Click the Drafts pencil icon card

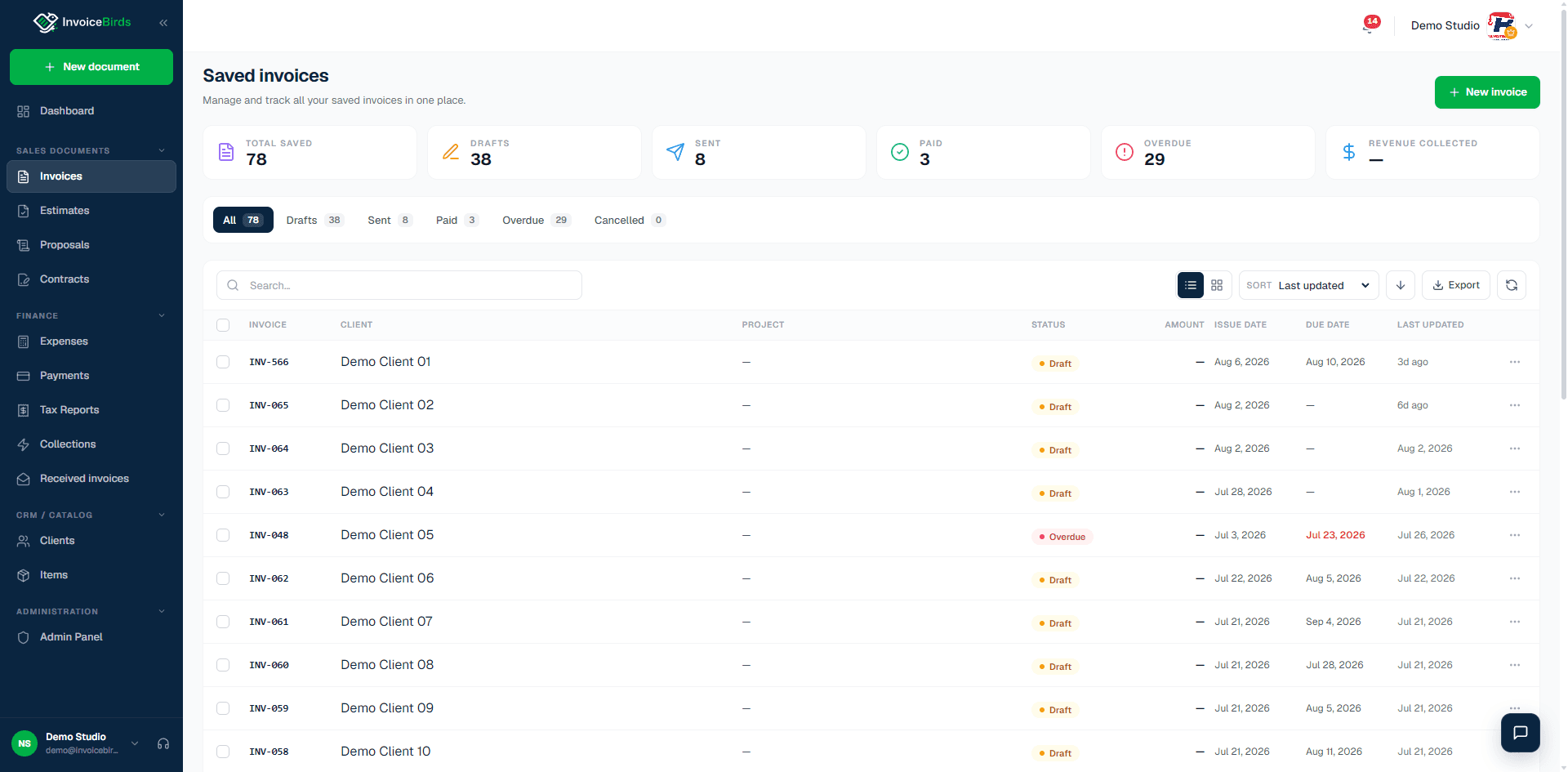451,152
